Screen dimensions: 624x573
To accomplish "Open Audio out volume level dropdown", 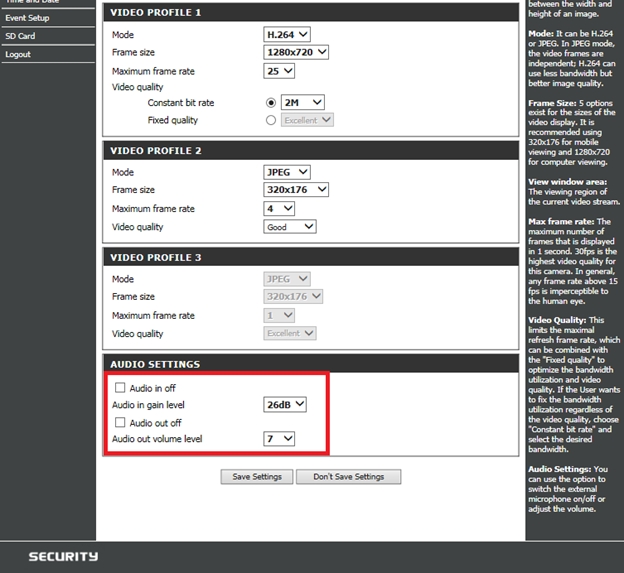I will (280, 439).
